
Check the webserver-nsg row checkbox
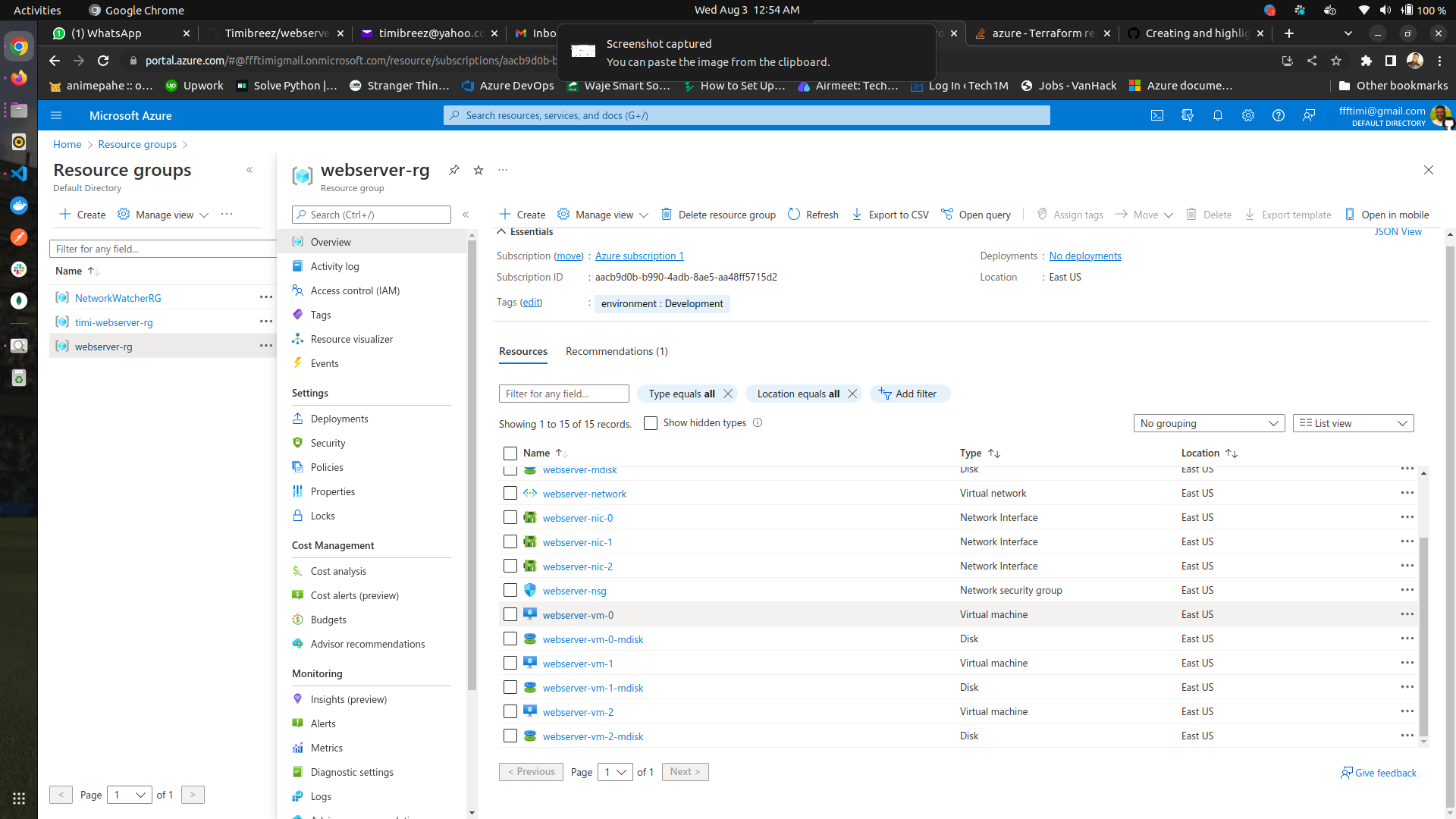(x=510, y=590)
